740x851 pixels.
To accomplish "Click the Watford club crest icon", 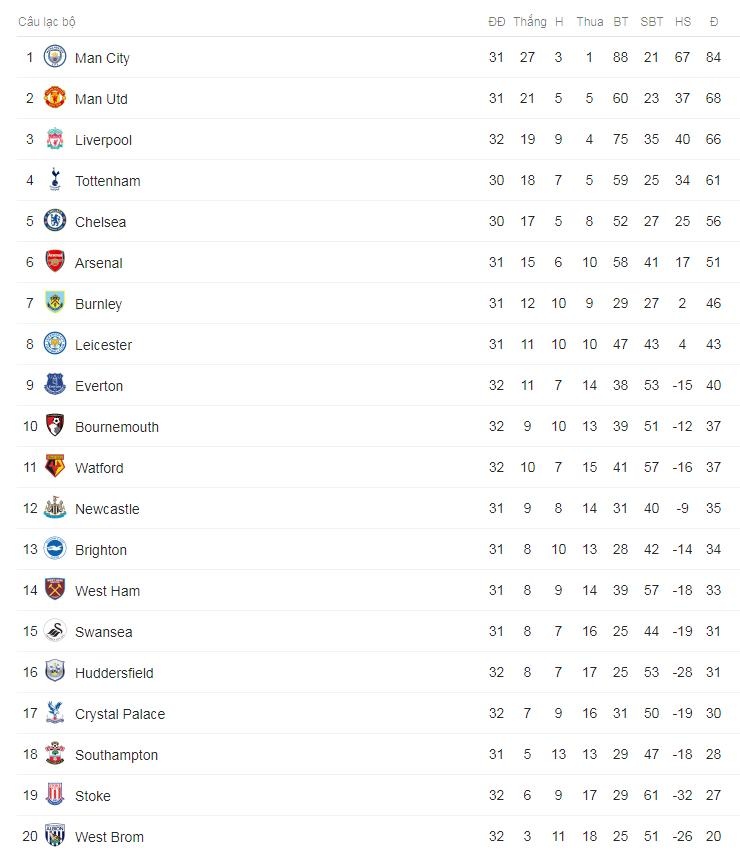I will click(55, 468).
